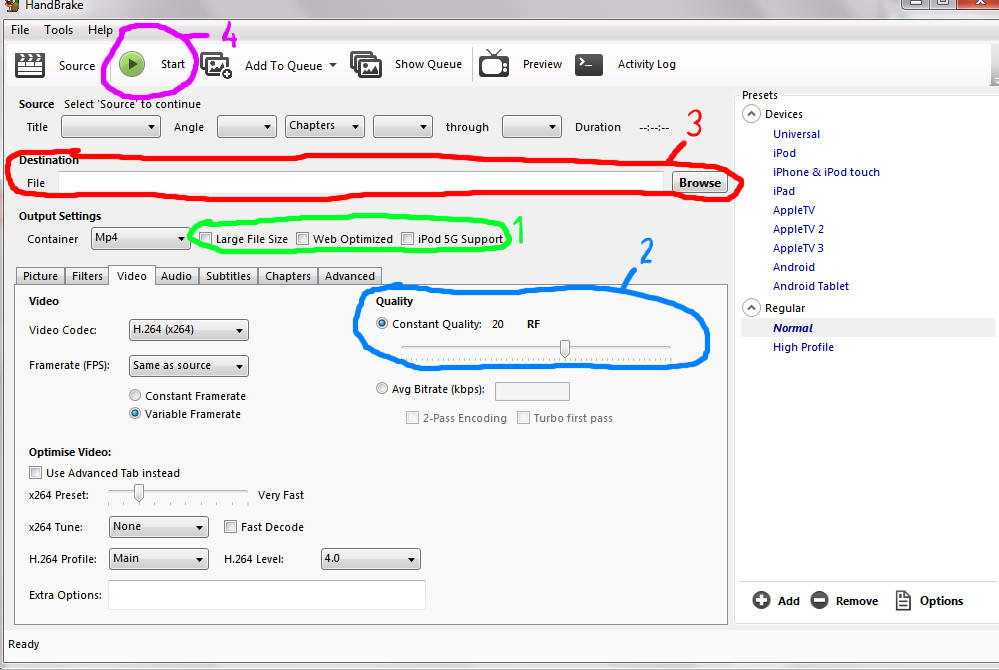Click the Remove preset label

point(857,601)
